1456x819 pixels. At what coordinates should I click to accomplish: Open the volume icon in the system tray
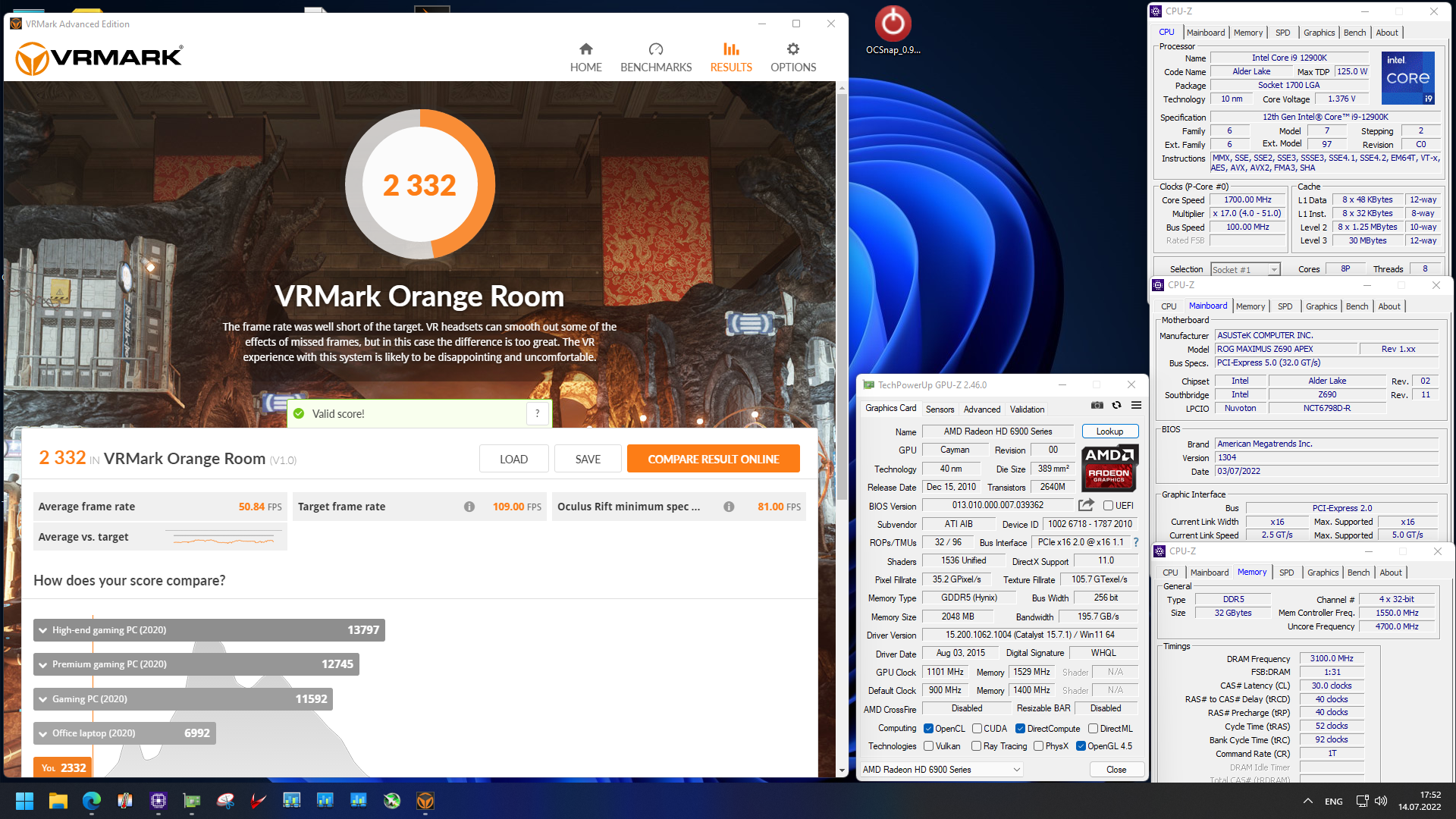tap(1380, 802)
